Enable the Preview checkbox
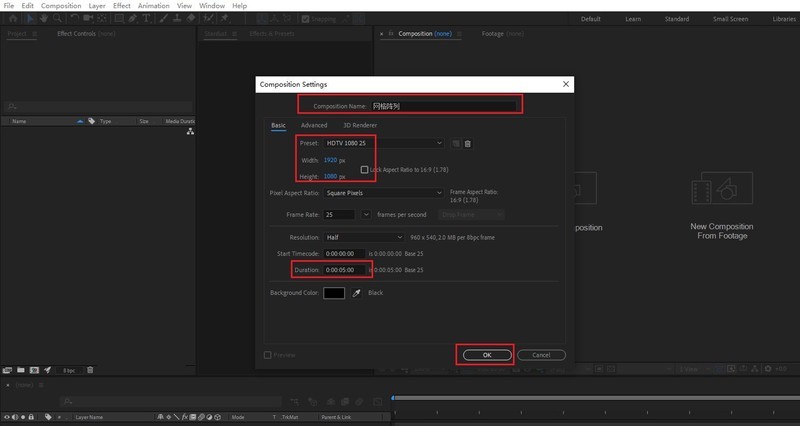The height and width of the screenshot is (426, 800). 267,355
